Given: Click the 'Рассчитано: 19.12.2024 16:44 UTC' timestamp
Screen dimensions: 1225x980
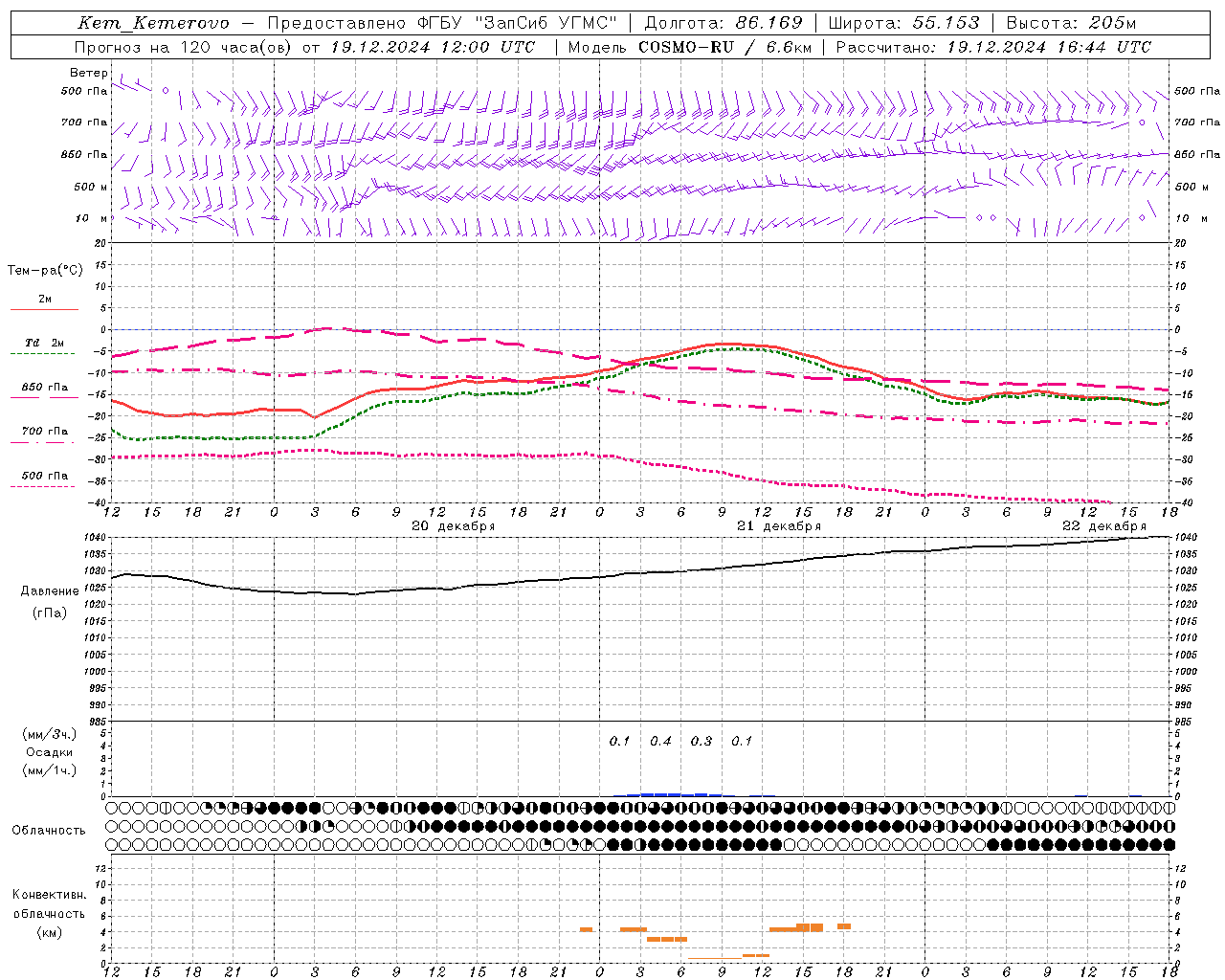Looking at the screenshot, I should click(993, 47).
